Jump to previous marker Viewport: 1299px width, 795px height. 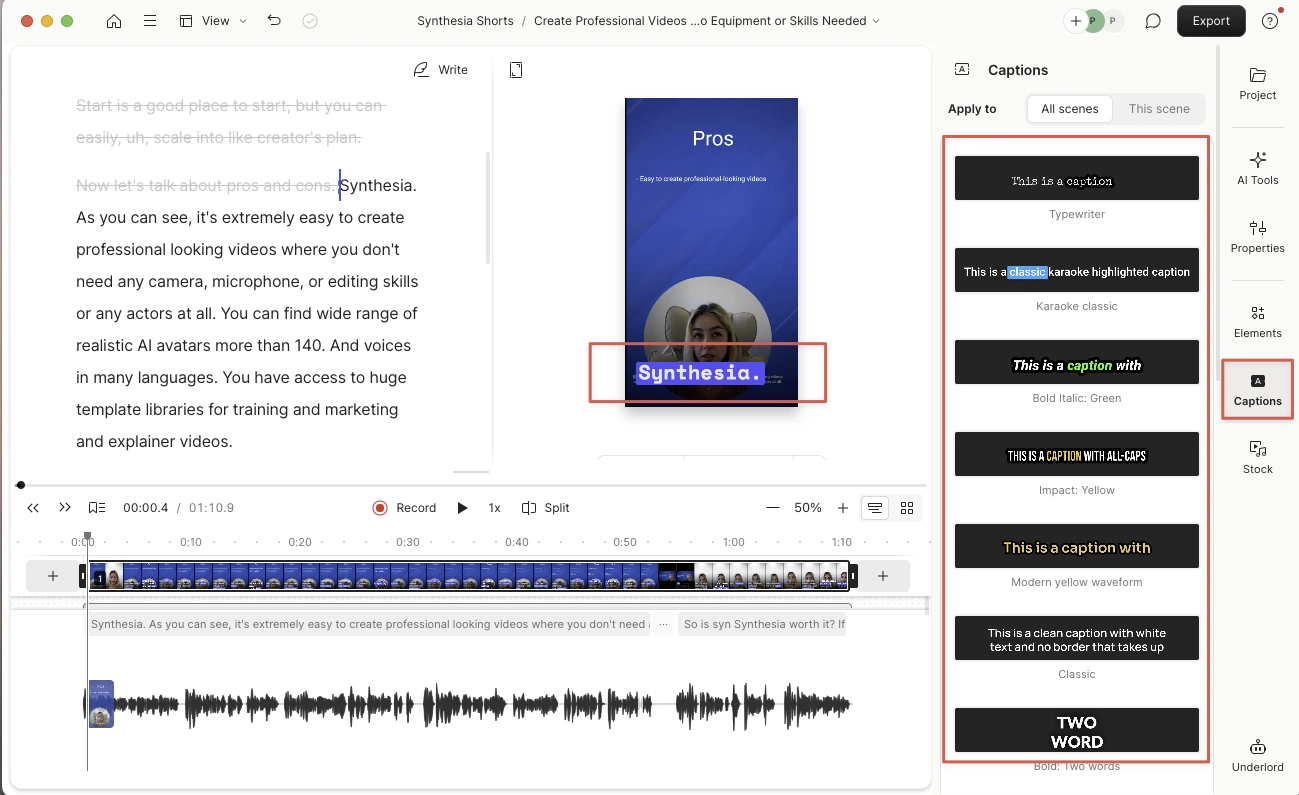tap(33, 508)
